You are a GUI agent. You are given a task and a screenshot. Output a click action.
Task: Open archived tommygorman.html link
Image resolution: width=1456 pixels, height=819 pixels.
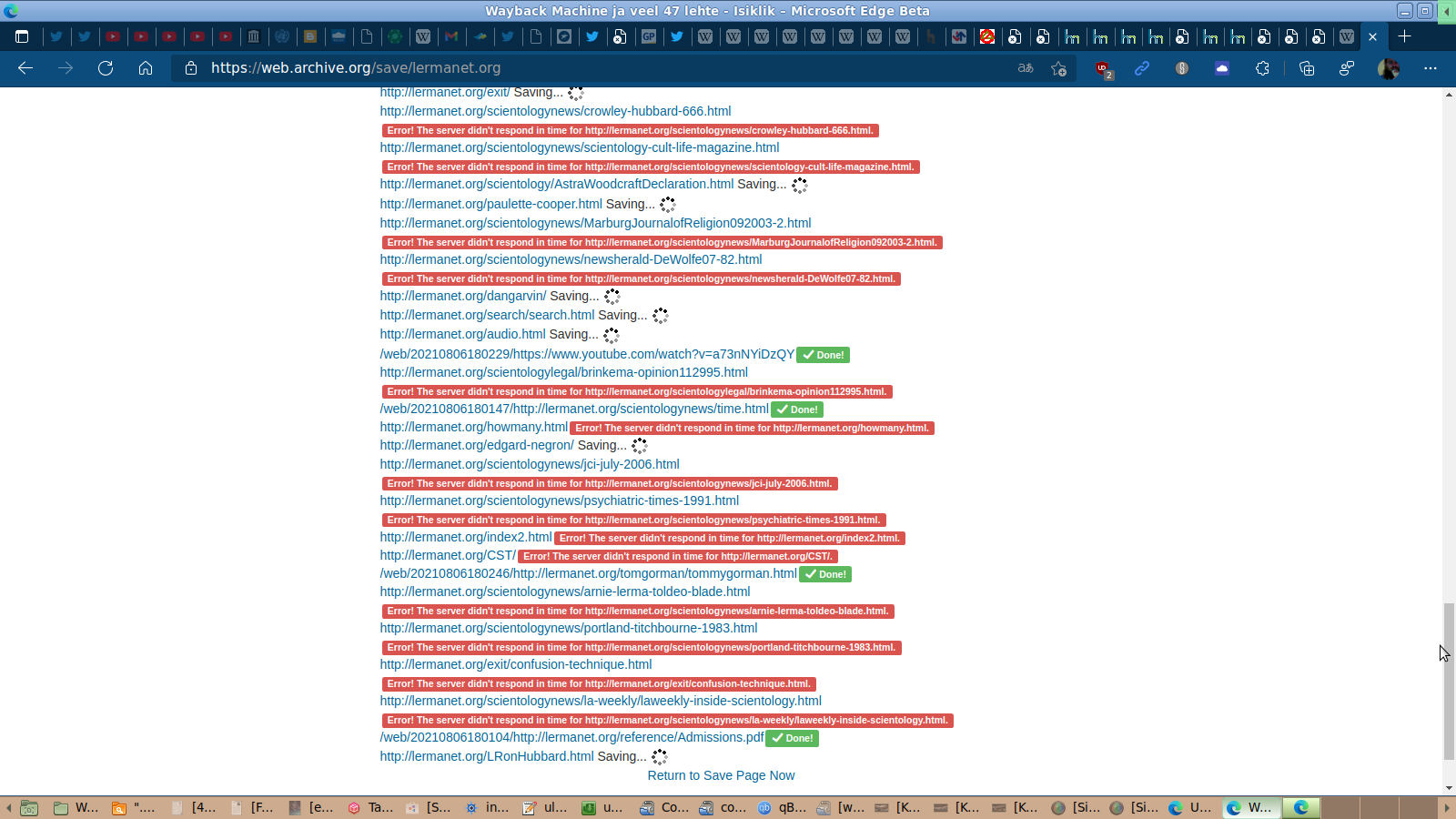589,573
